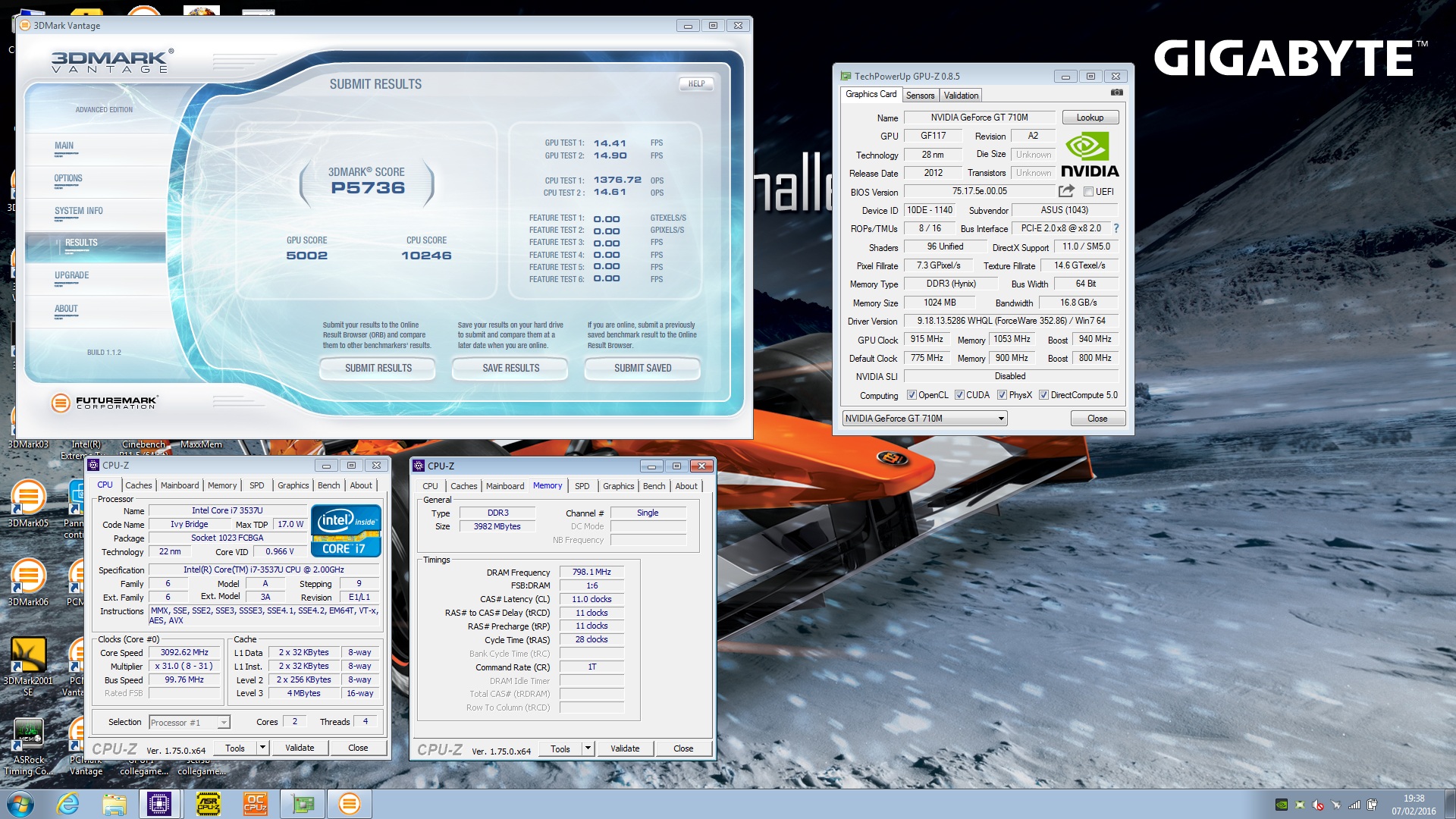The image size is (1456, 819).
Task: Open the volume tray icon
Action: (1318, 805)
